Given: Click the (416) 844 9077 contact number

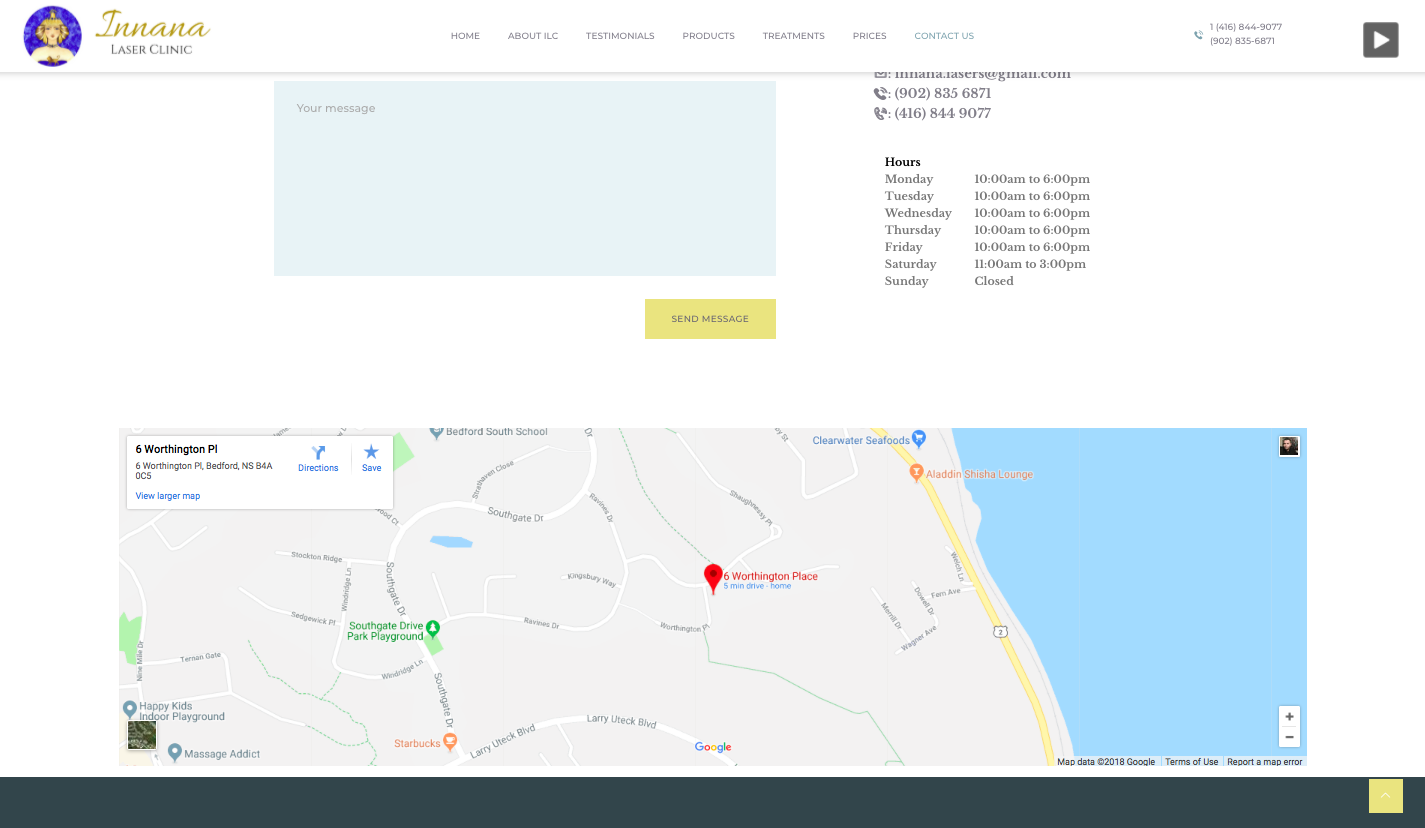Looking at the screenshot, I should pos(943,113).
